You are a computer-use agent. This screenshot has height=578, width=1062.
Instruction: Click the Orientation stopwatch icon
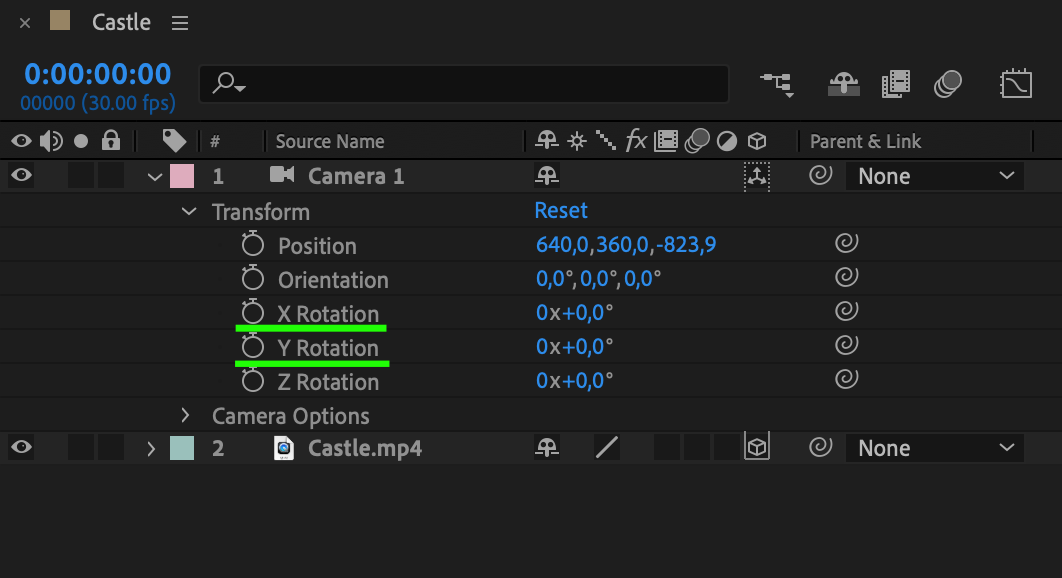click(253, 279)
